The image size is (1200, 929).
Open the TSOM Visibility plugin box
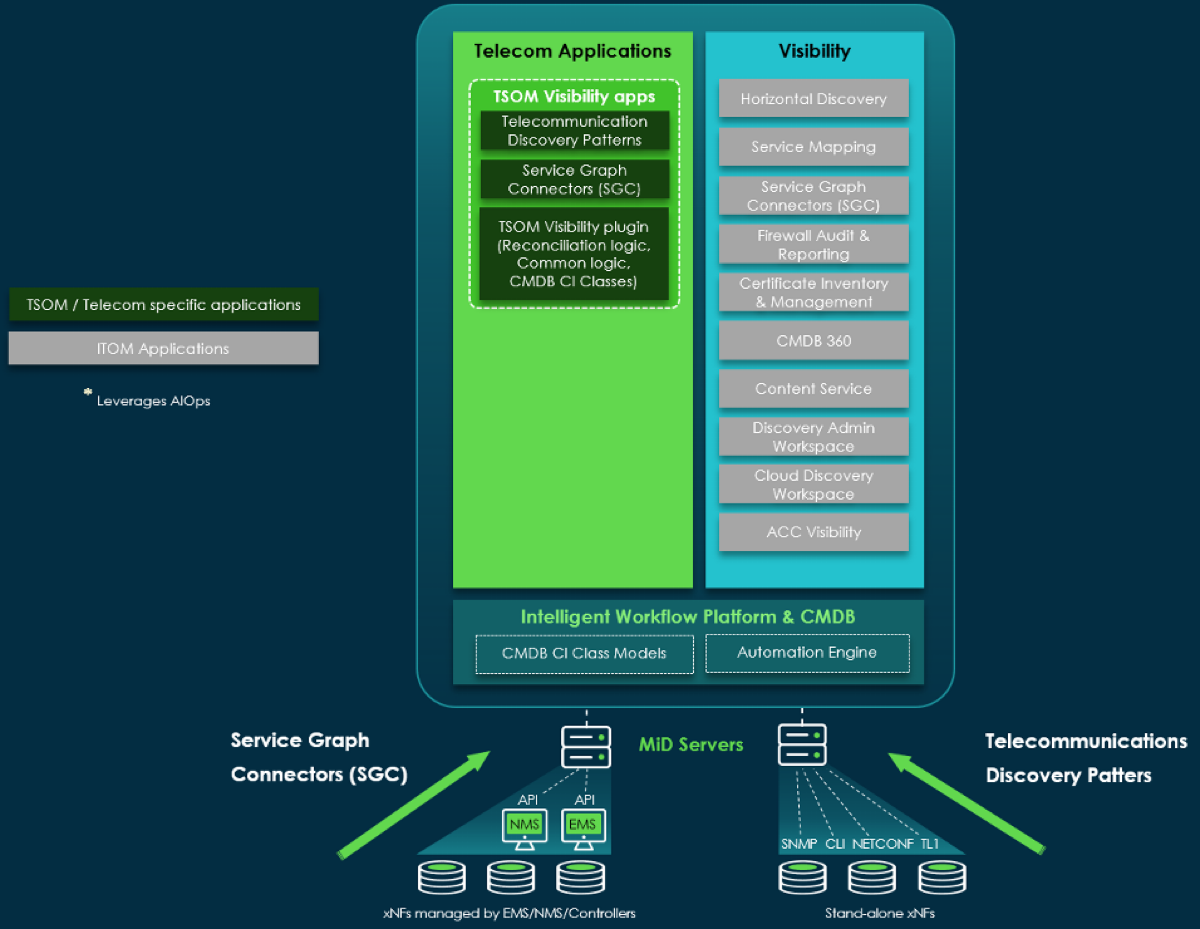pos(574,254)
